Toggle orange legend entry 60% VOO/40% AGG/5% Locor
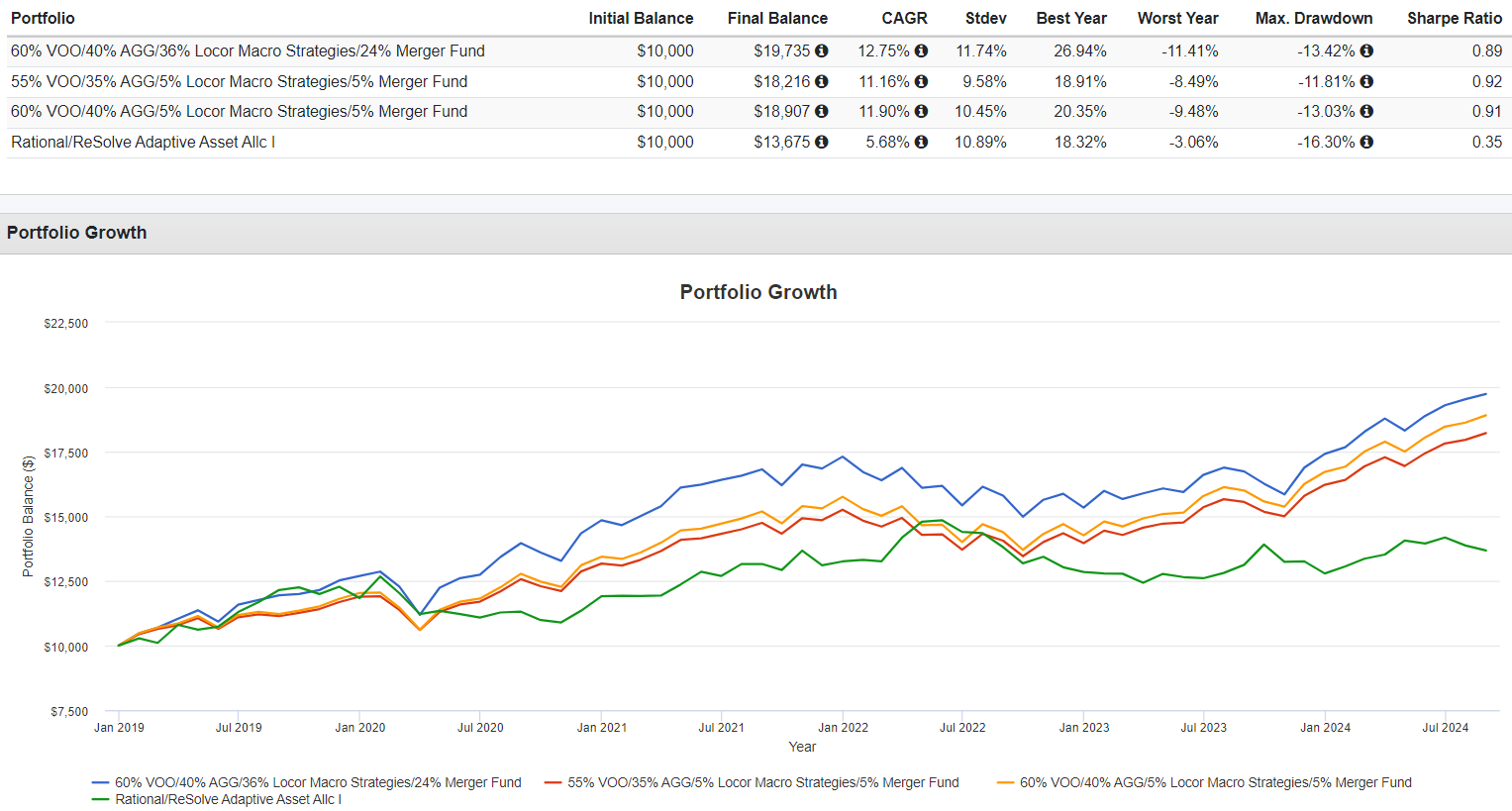This screenshot has height=811, width=1512. [1204, 782]
